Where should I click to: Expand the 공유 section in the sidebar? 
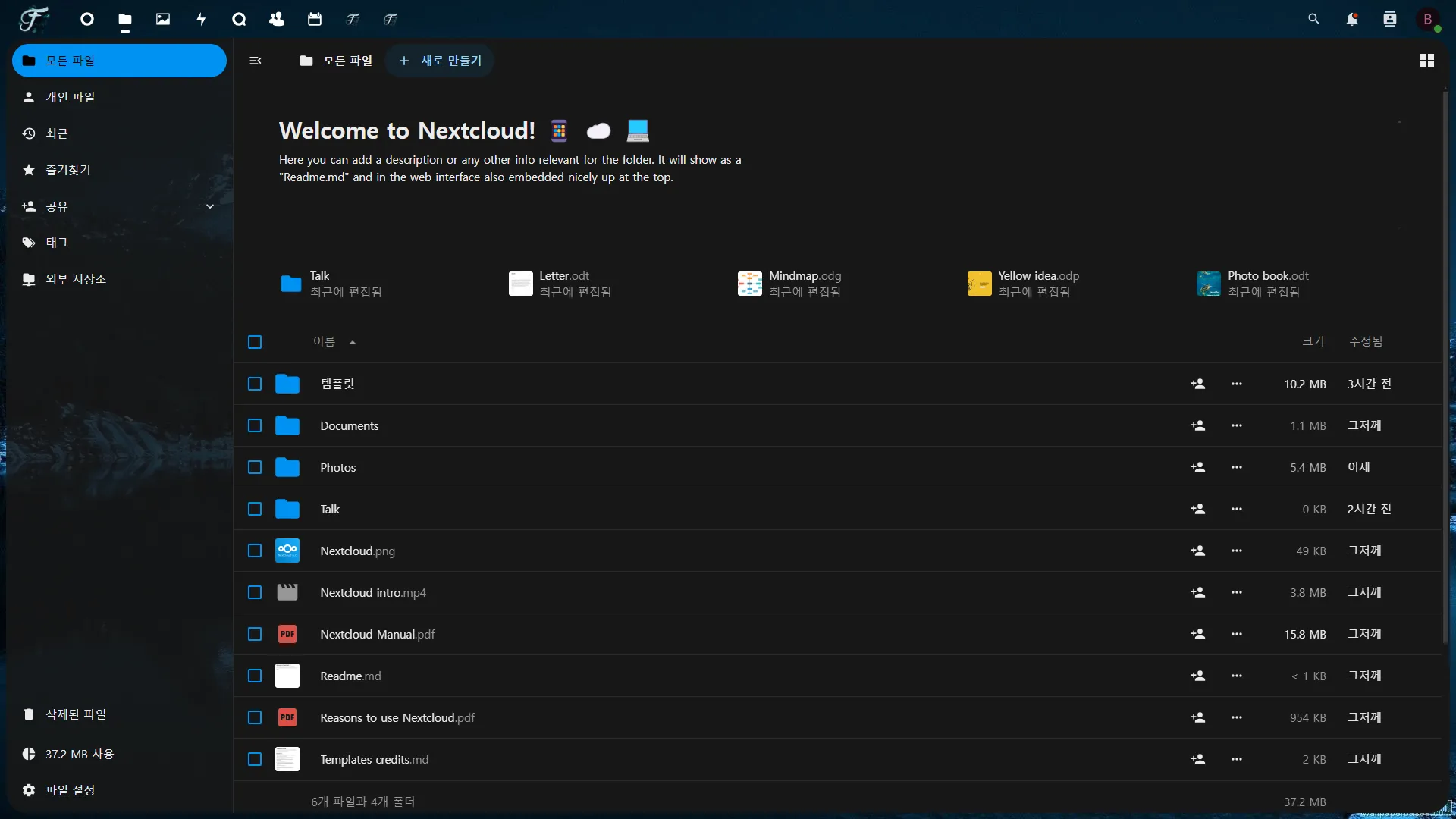(210, 206)
